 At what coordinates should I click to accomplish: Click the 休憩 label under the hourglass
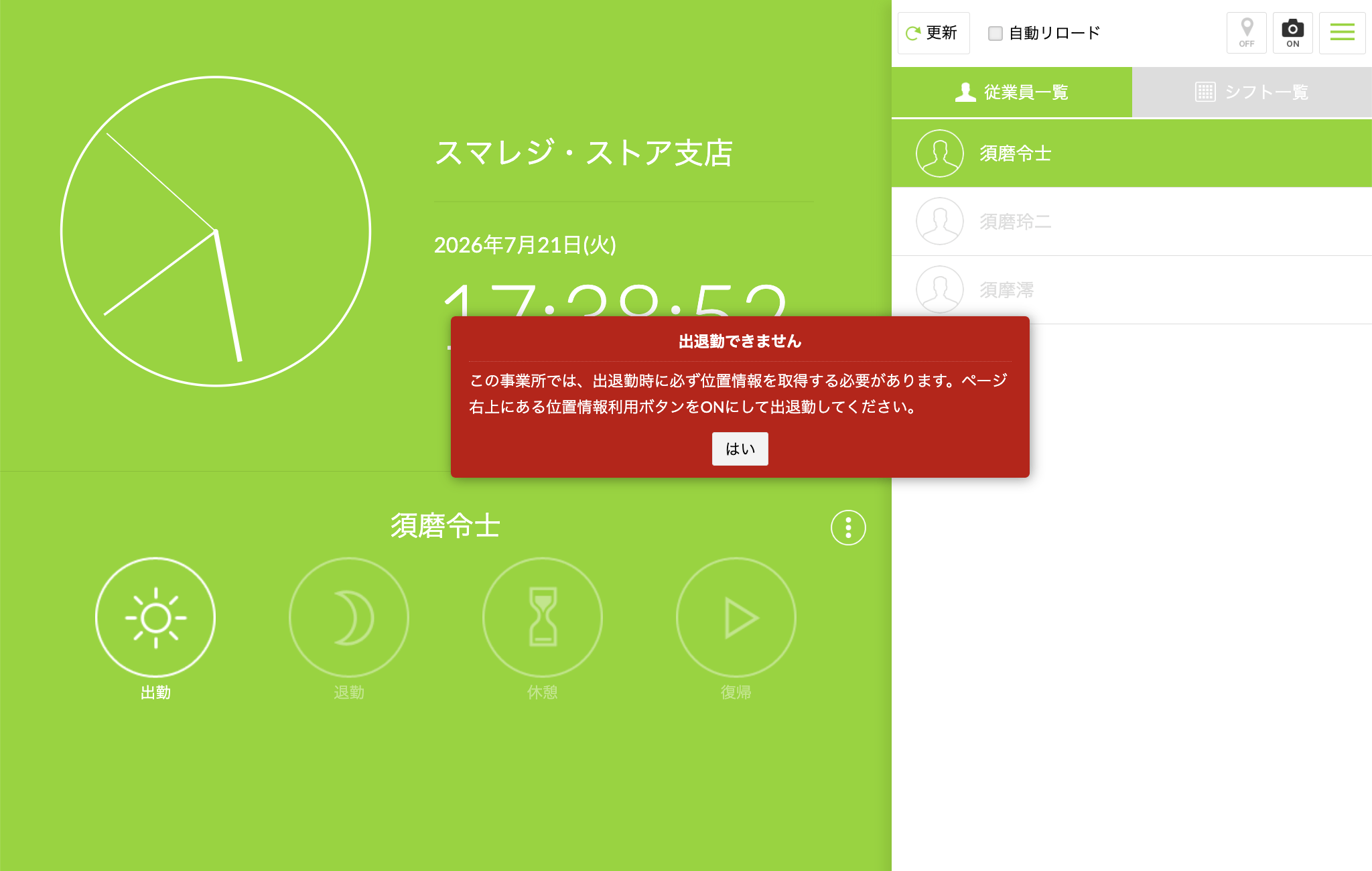coord(543,693)
